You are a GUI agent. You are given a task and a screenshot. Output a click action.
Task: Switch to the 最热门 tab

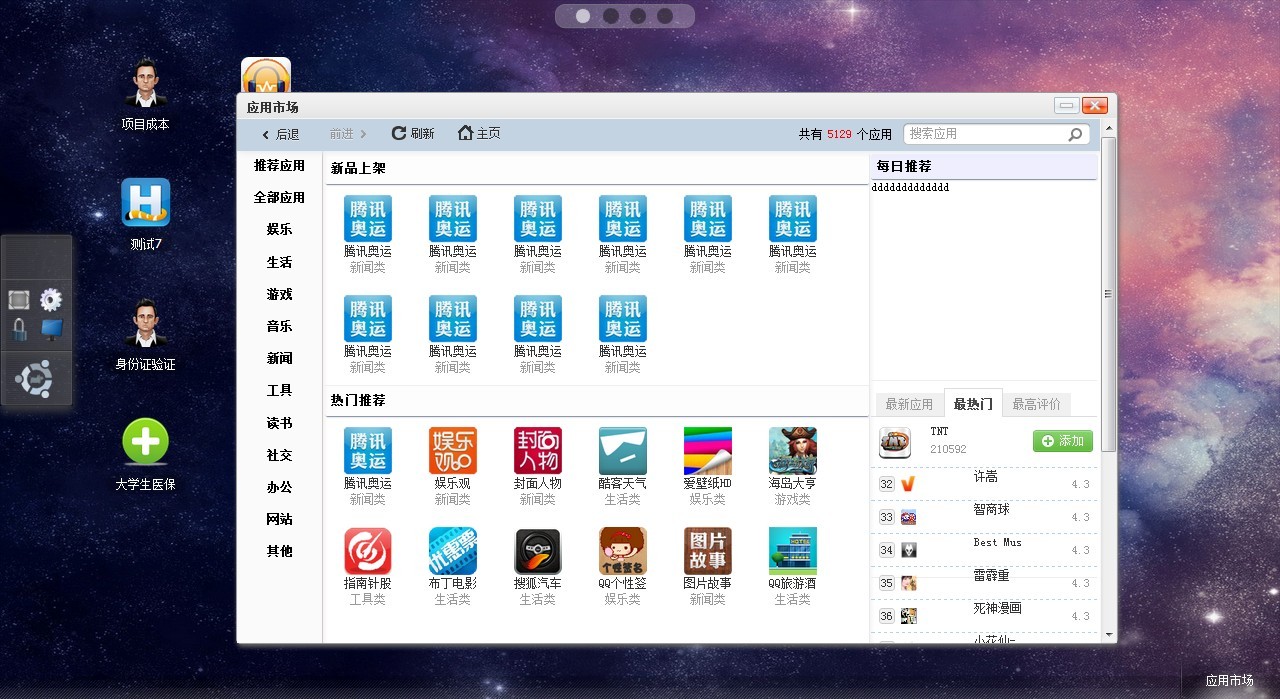coord(973,404)
